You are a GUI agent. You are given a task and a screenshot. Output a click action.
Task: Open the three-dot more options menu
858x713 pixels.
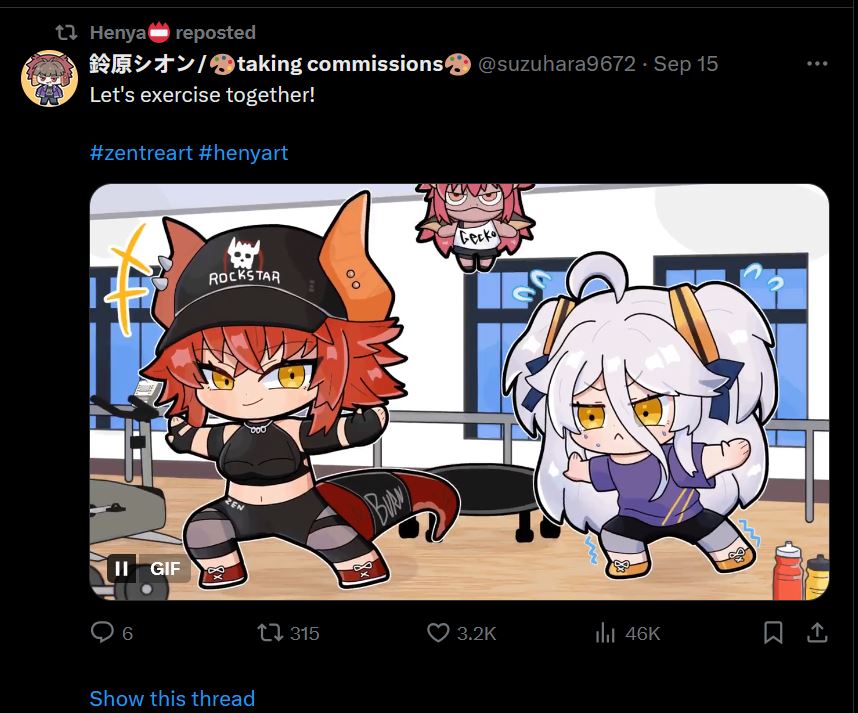click(817, 63)
